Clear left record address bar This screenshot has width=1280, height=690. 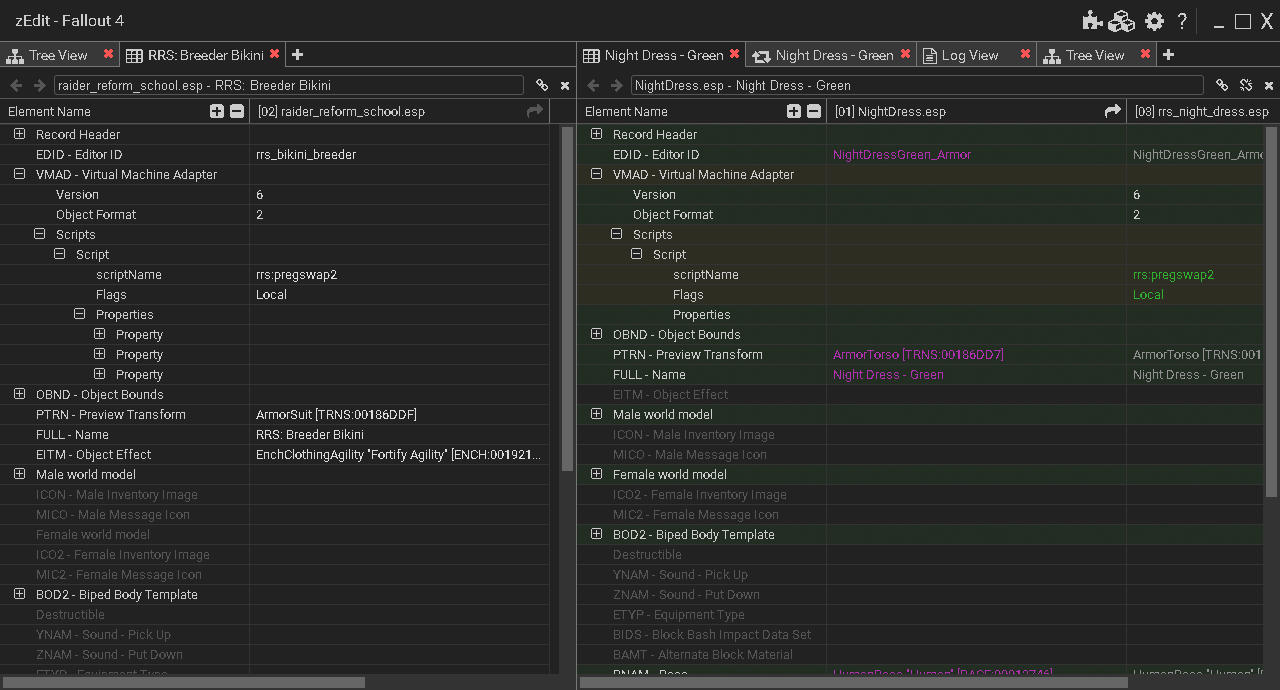coord(565,86)
